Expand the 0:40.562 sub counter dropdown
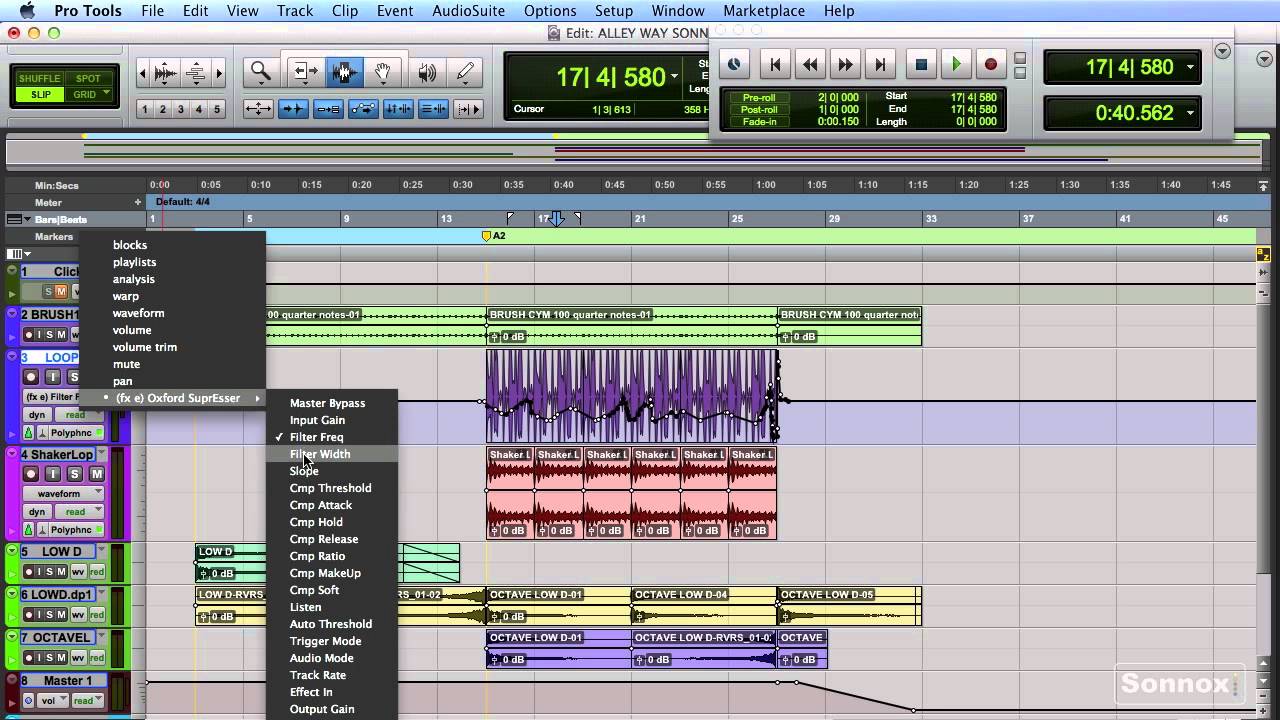 pyautogui.click(x=1190, y=113)
